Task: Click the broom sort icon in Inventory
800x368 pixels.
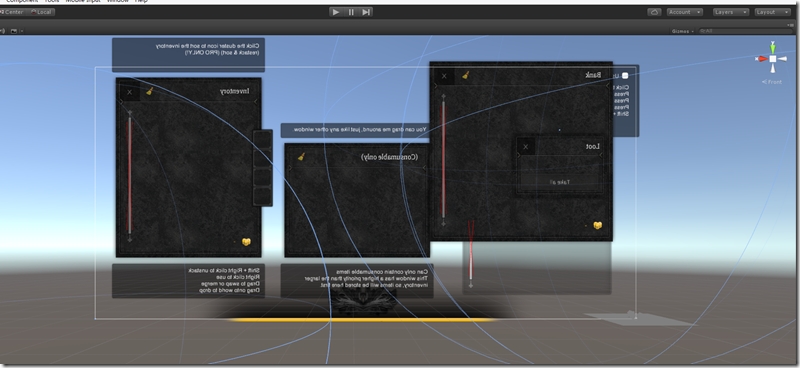Action: click(x=149, y=91)
